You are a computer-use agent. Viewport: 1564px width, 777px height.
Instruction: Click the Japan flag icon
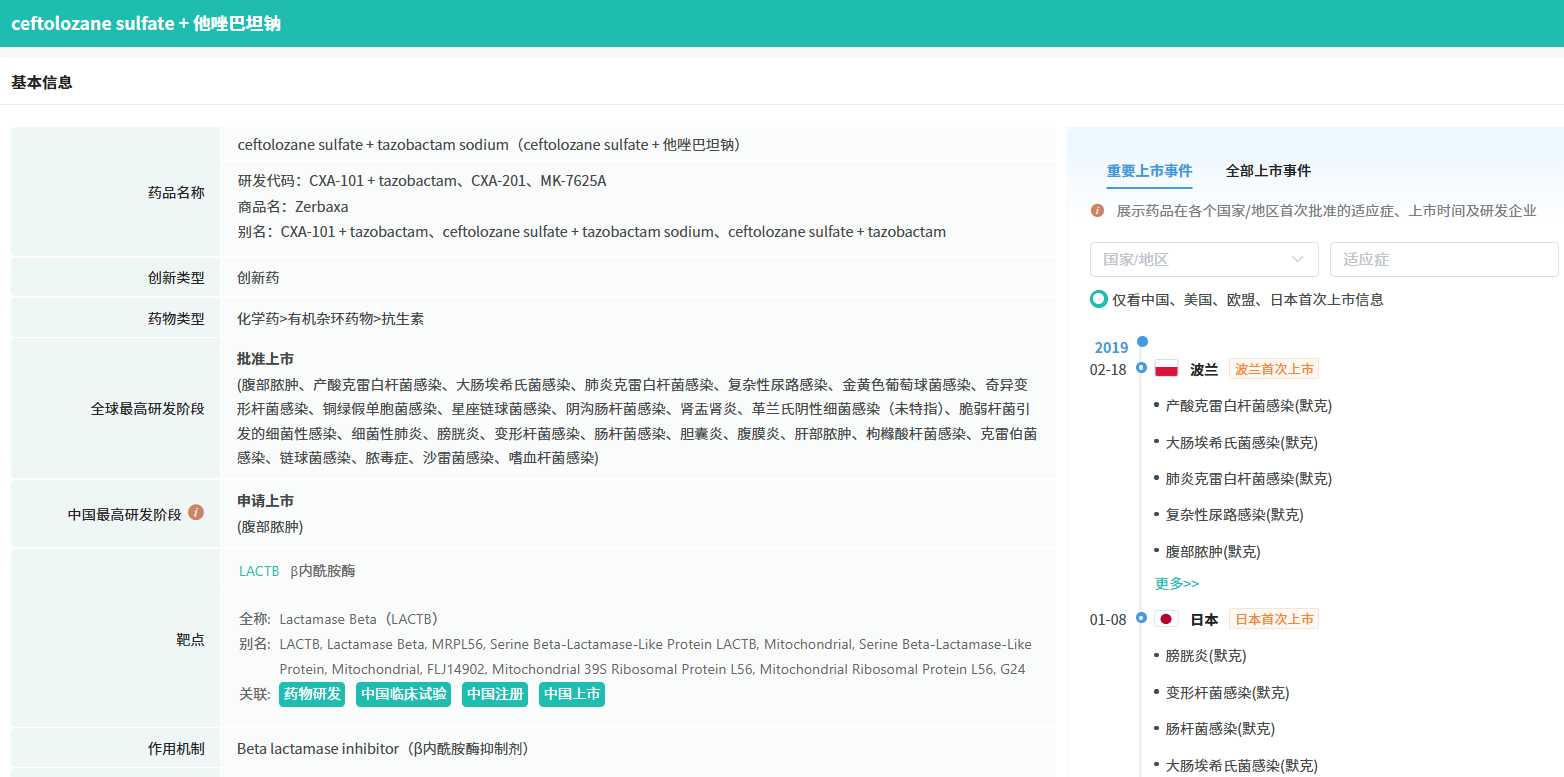pyautogui.click(x=1166, y=619)
